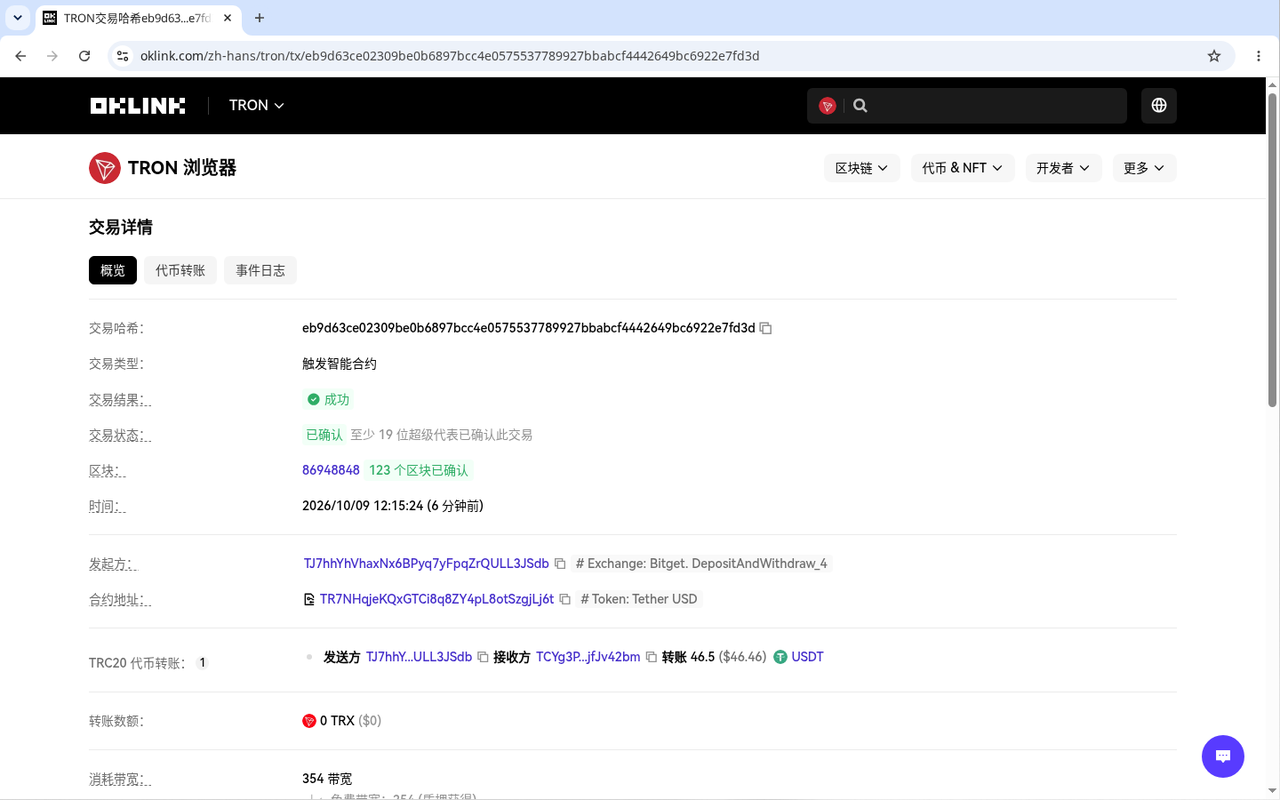This screenshot has height=800, width=1280.
Task: View site information icon in address bar
Action: (122, 56)
